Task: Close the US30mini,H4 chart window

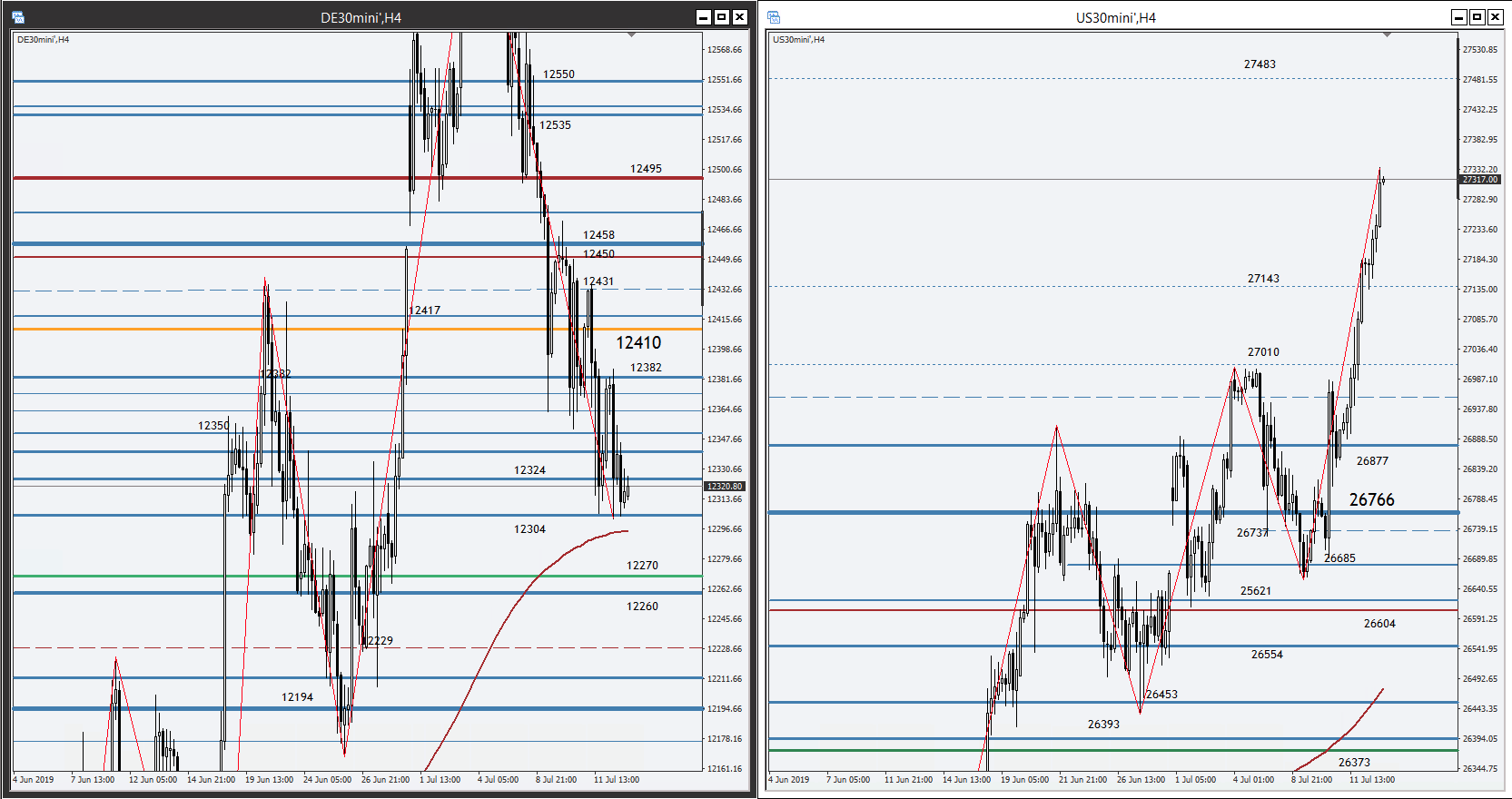Action: click(1496, 17)
